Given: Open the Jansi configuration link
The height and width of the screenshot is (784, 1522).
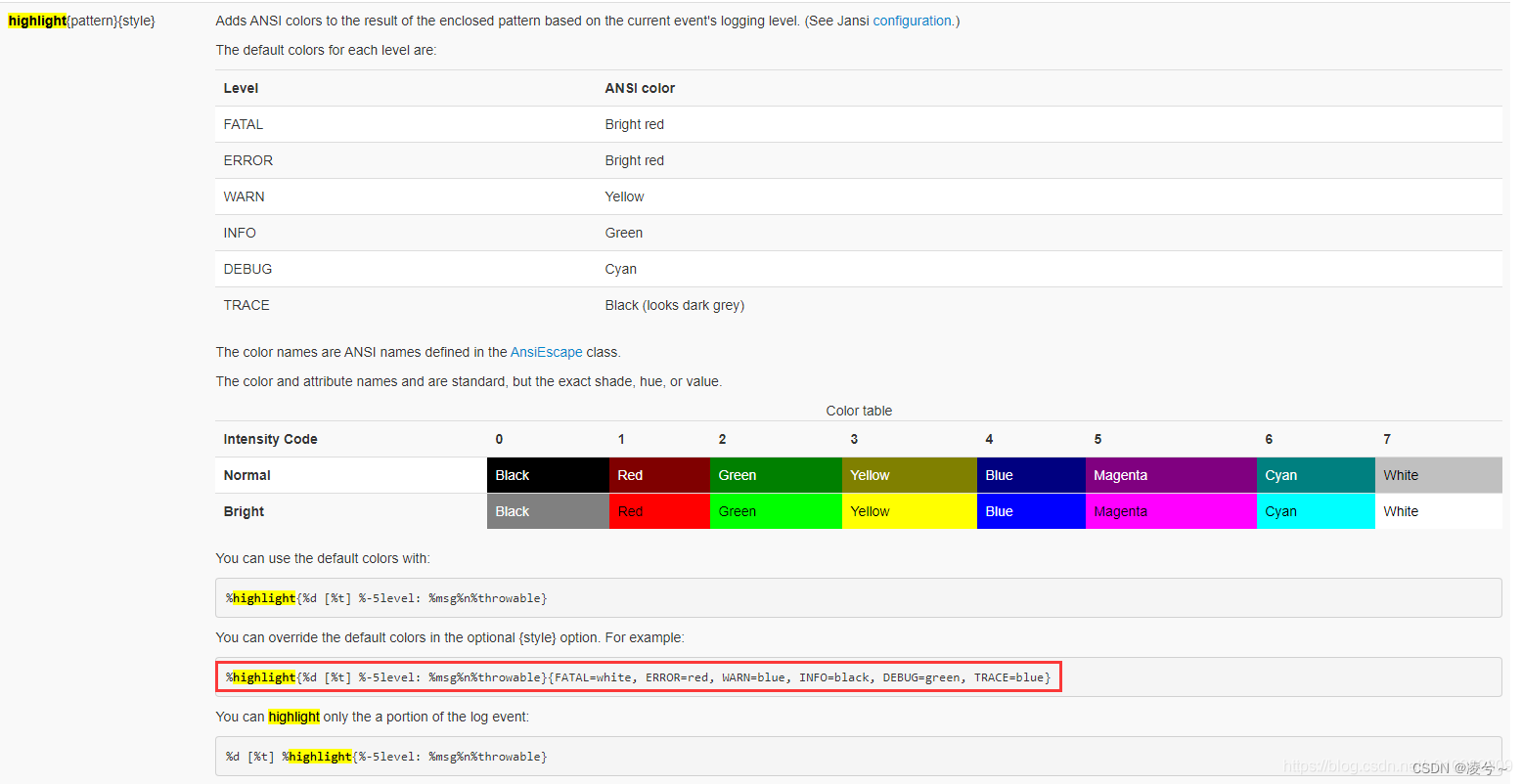Looking at the screenshot, I should point(912,21).
